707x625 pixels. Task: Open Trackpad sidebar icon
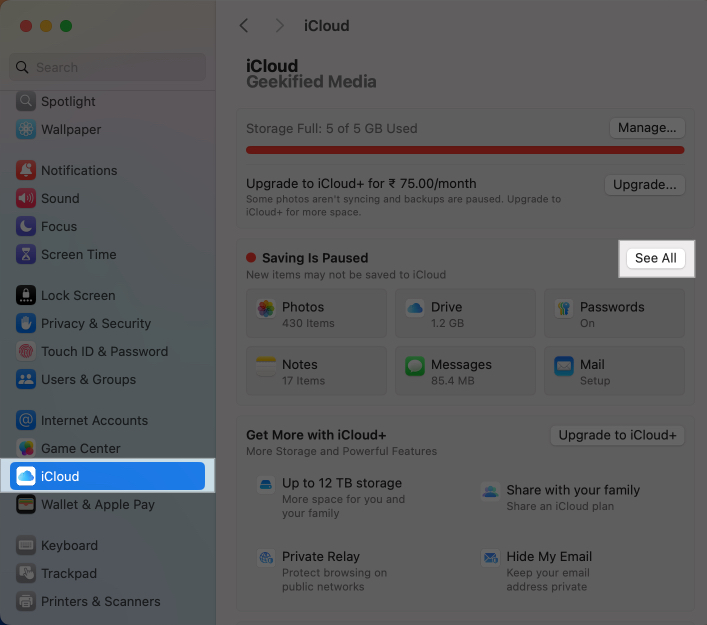point(26,573)
